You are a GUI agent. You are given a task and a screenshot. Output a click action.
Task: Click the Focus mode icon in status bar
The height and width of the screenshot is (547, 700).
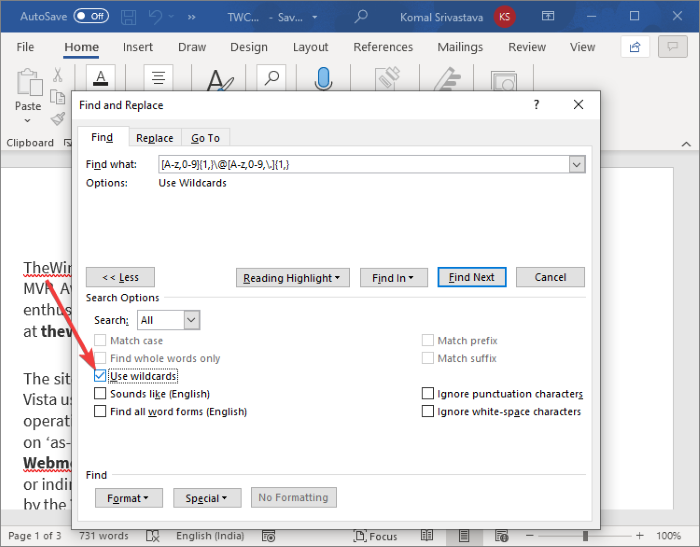pos(359,535)
